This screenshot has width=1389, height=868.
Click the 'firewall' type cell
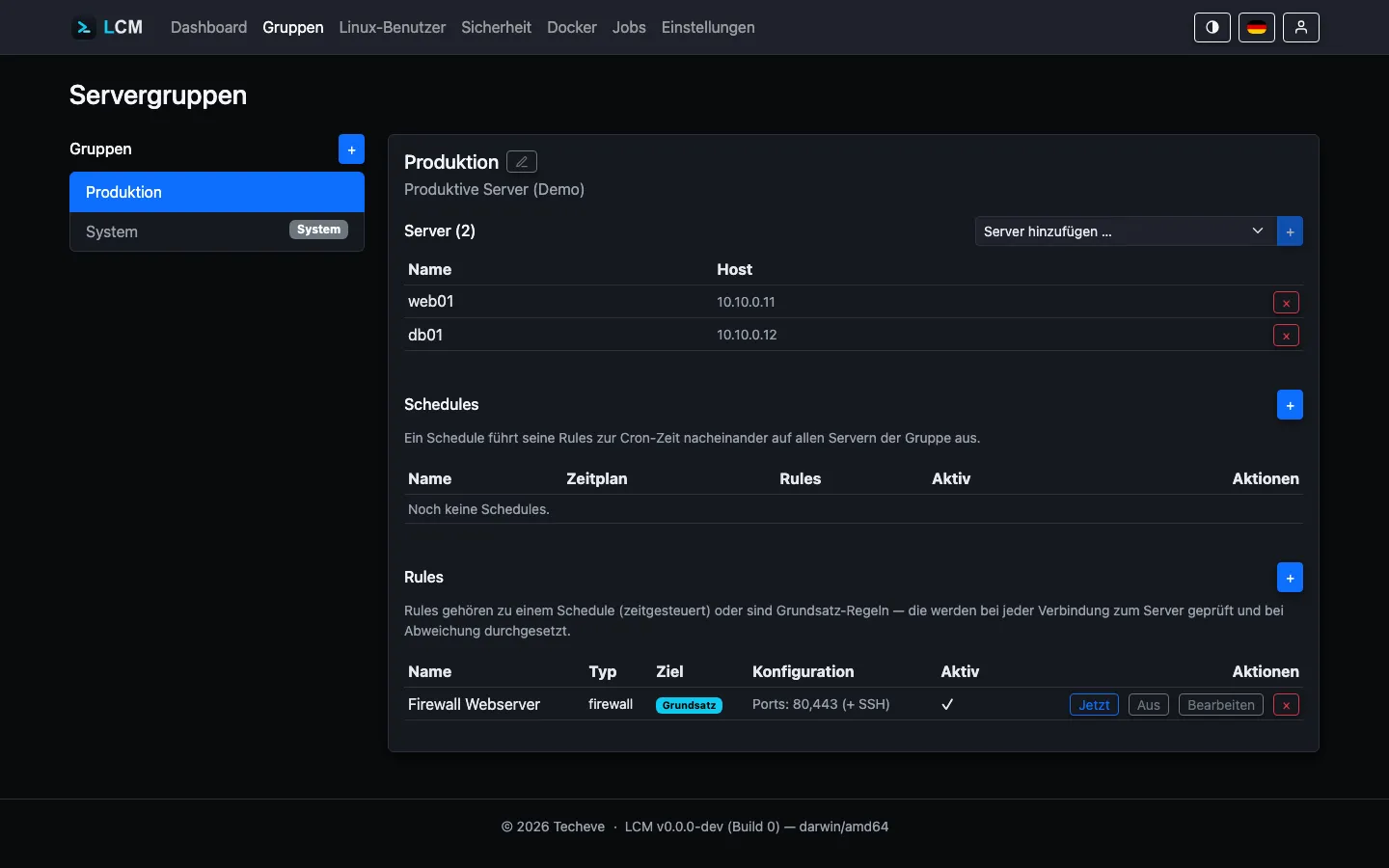(x=611, y=704)
